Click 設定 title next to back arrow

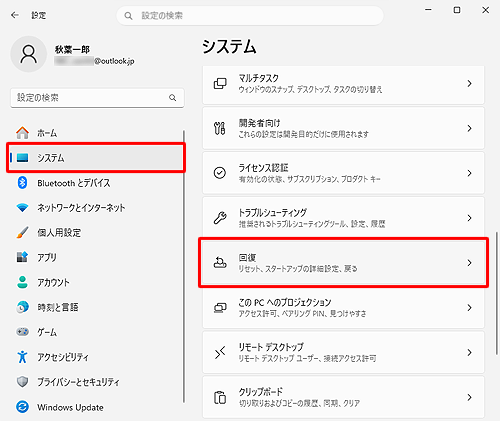(39, 15)
